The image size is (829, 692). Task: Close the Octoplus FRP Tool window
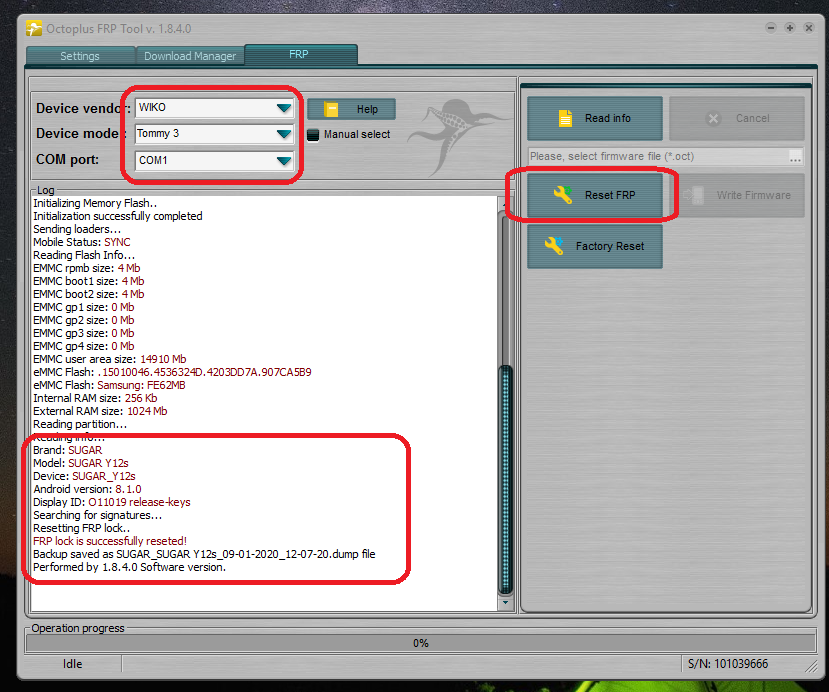(809, 28)
